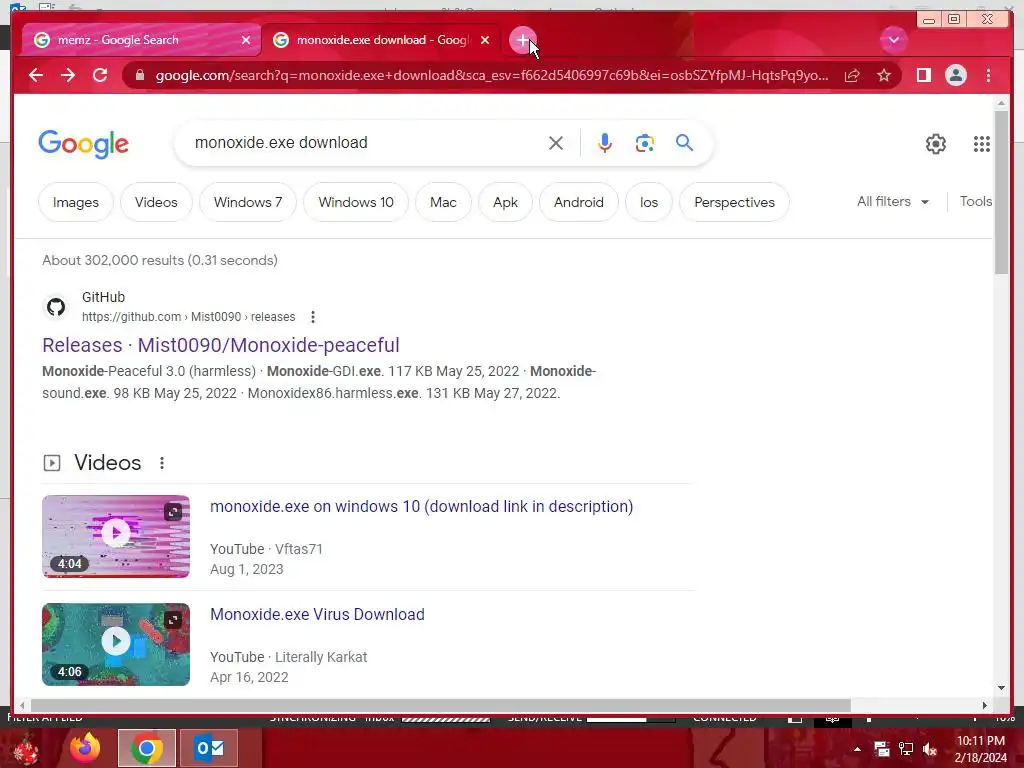Select the Ios filter chip
This screenshot has width=1024, height=768.
[649, 202]
